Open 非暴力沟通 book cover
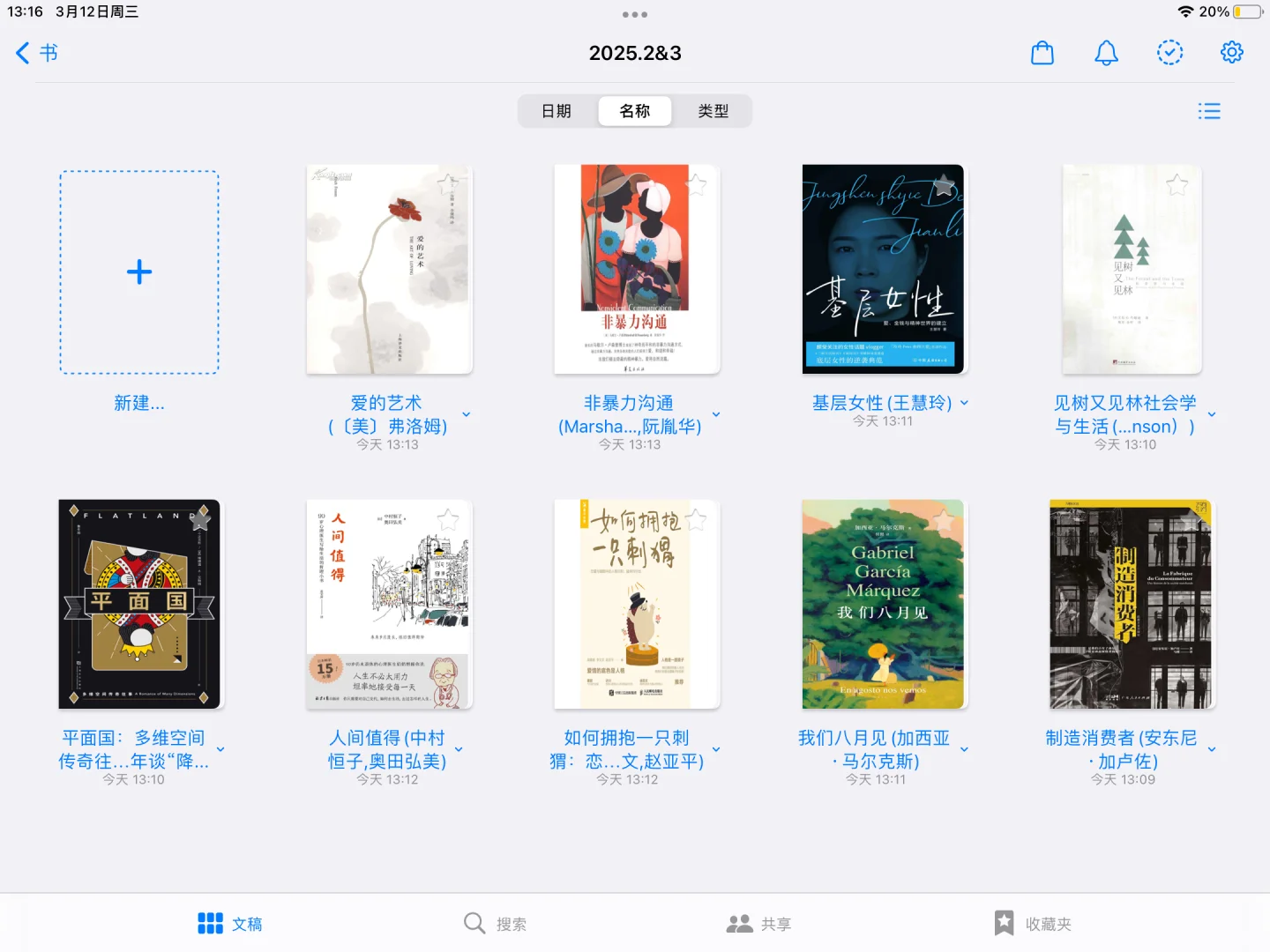 tap(637, 269)
